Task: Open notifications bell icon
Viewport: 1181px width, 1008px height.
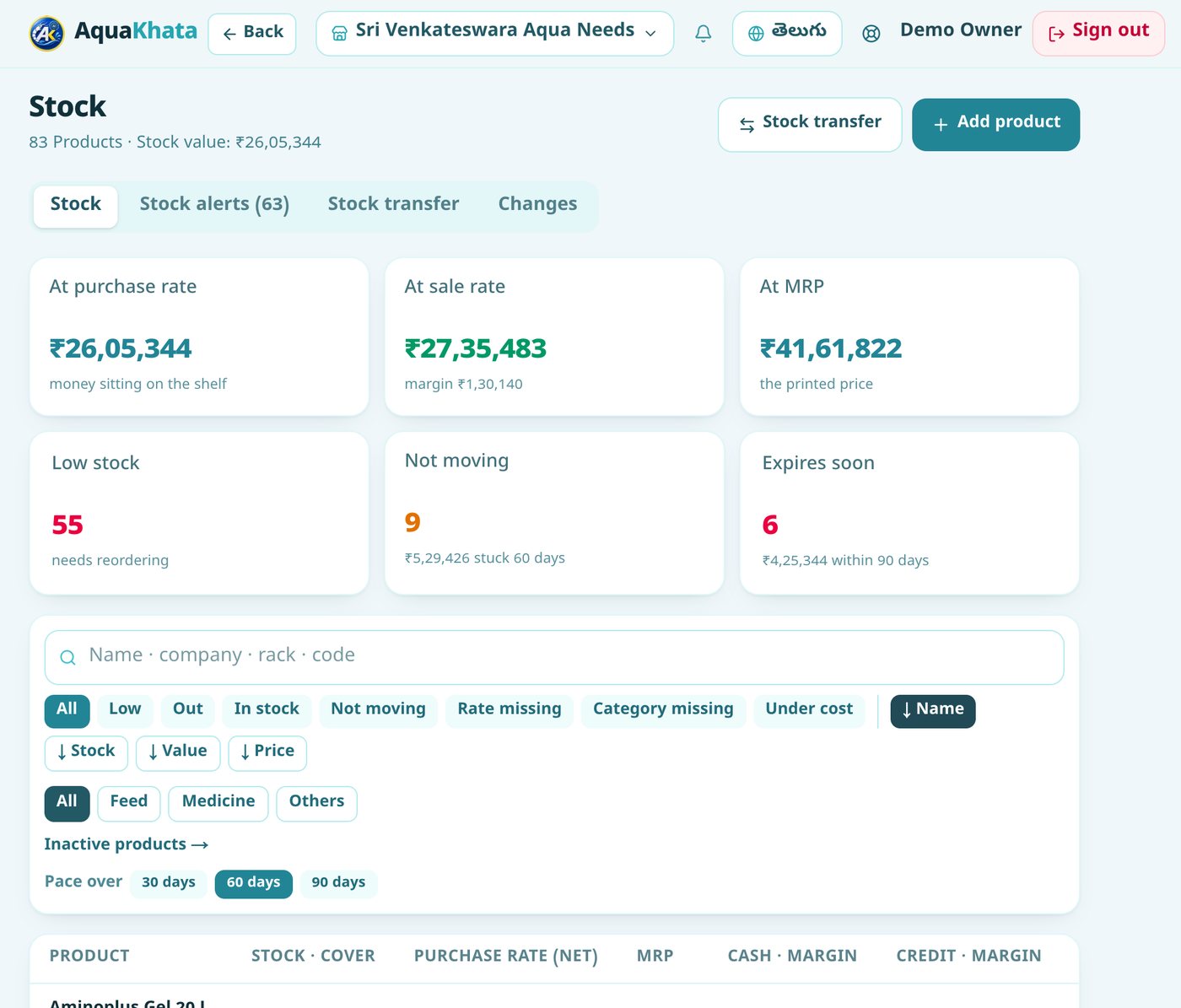Action: coord(703,34)
